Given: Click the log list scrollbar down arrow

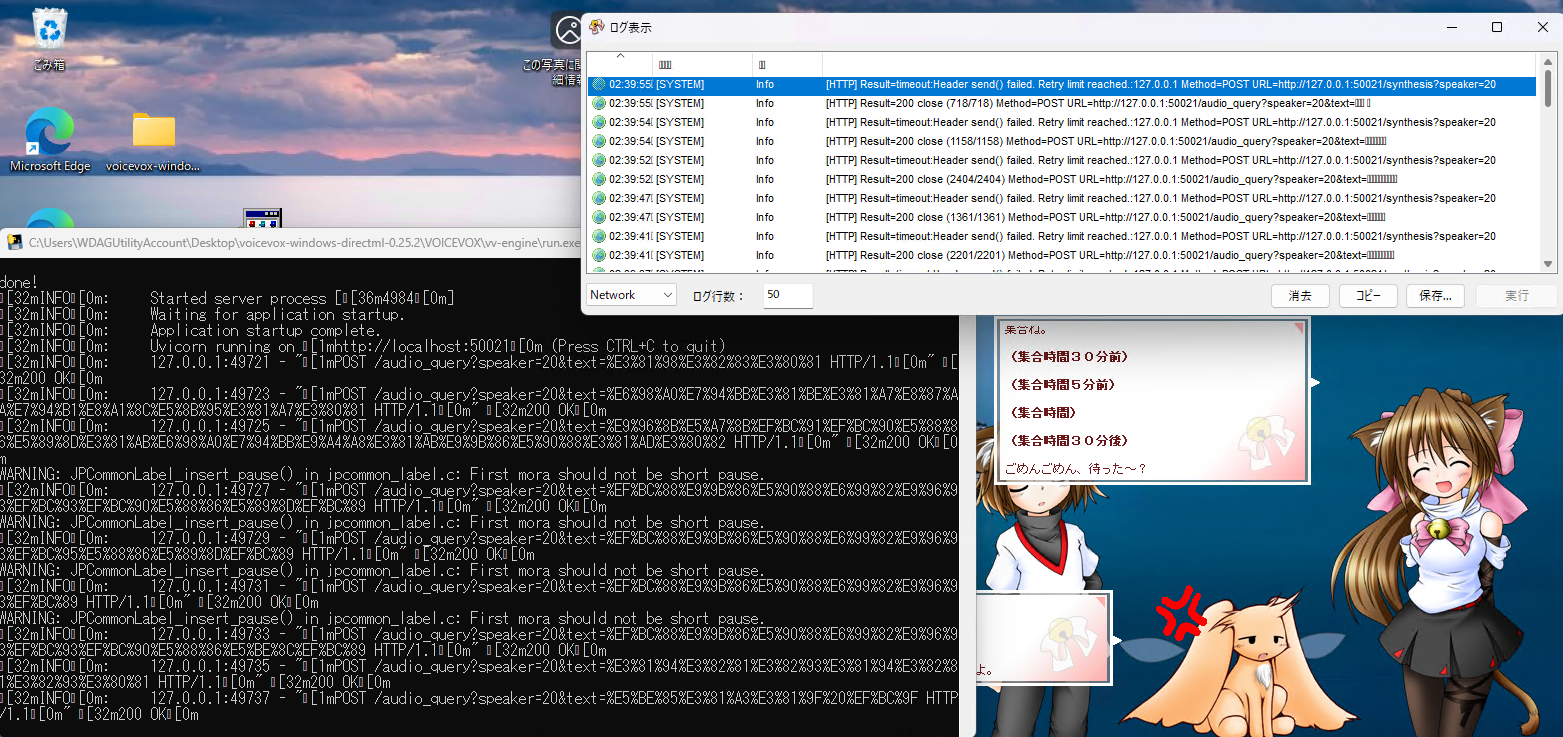Looking at the screenshot, I should [x=1548, y=264].
